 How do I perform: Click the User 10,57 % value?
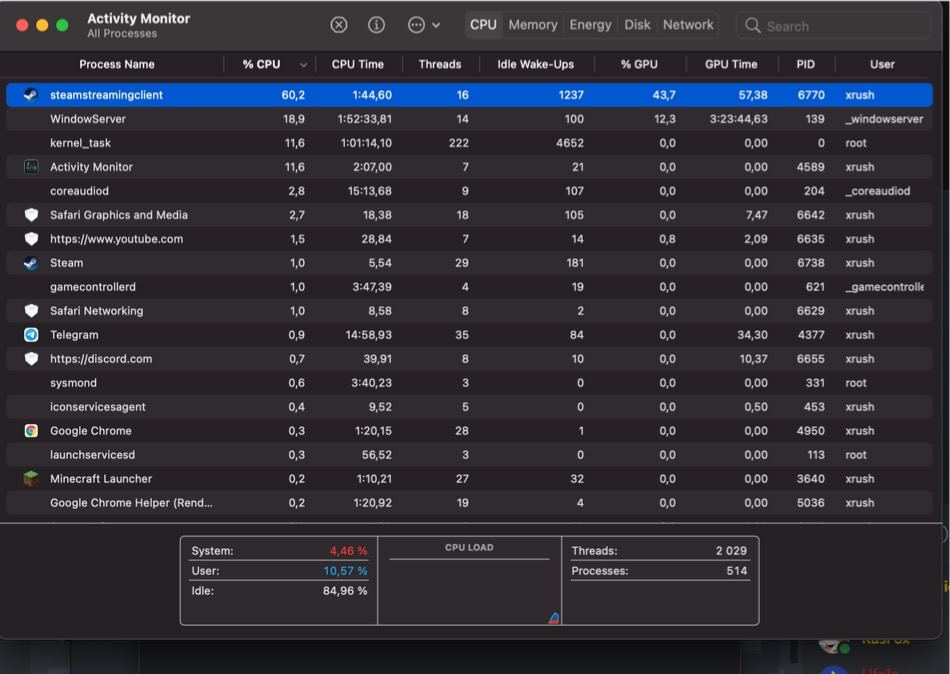[x=345, y=571]
